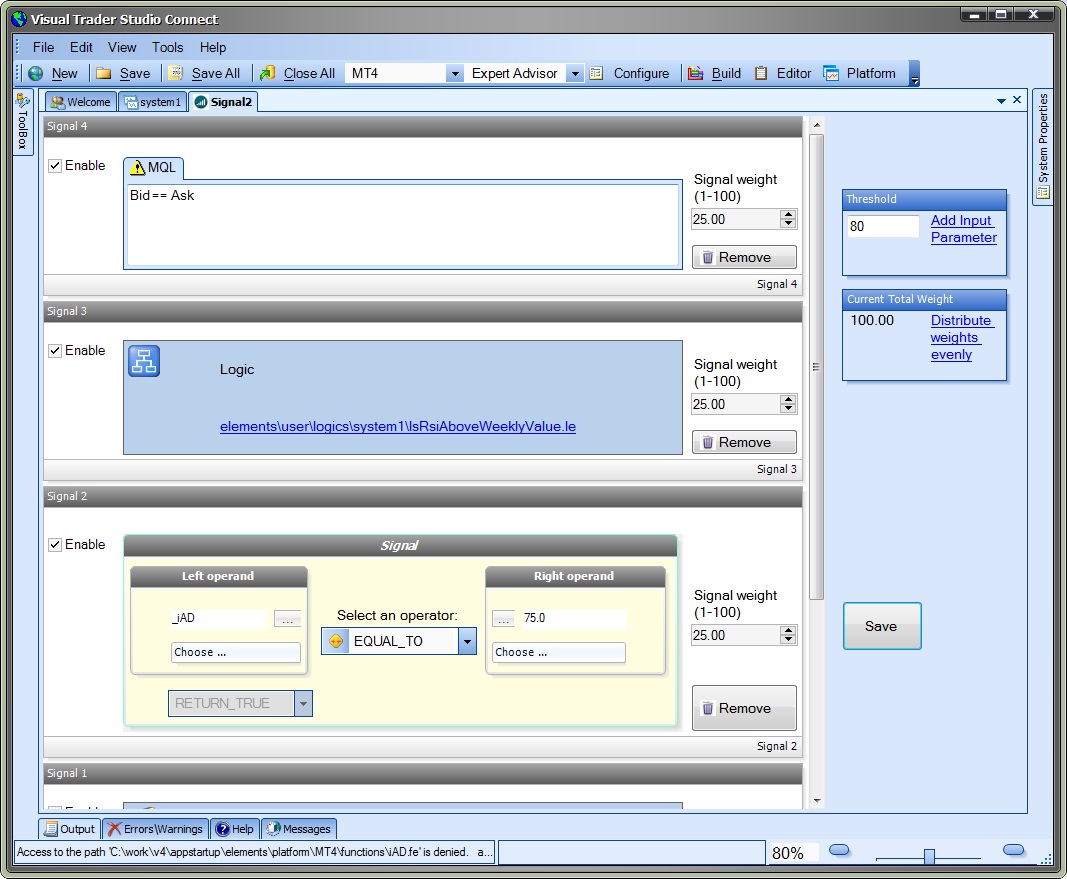Open the MT4 platform dropdown

[x=455, y=73]
